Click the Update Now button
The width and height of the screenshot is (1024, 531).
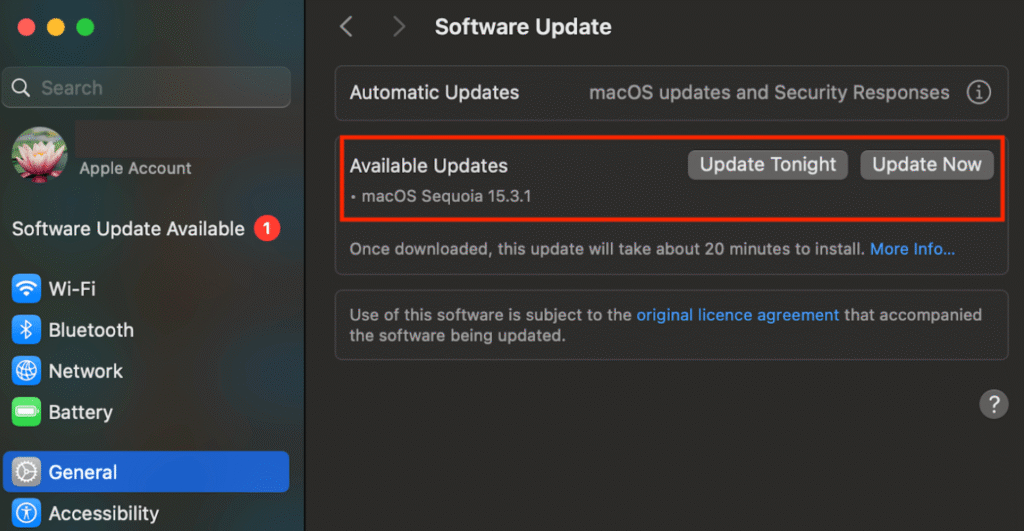coord(927,165)
